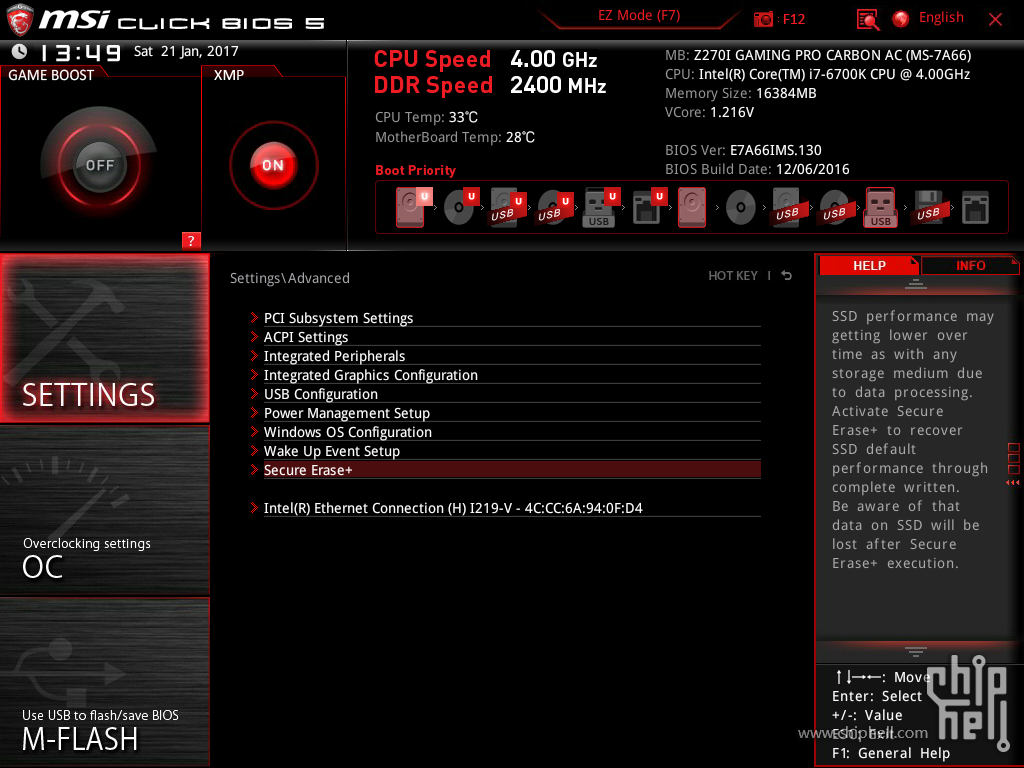Screen dimensions: 1024x768
Task: Open the SETTINGS section in the sidebar
Action: [104, 338]
